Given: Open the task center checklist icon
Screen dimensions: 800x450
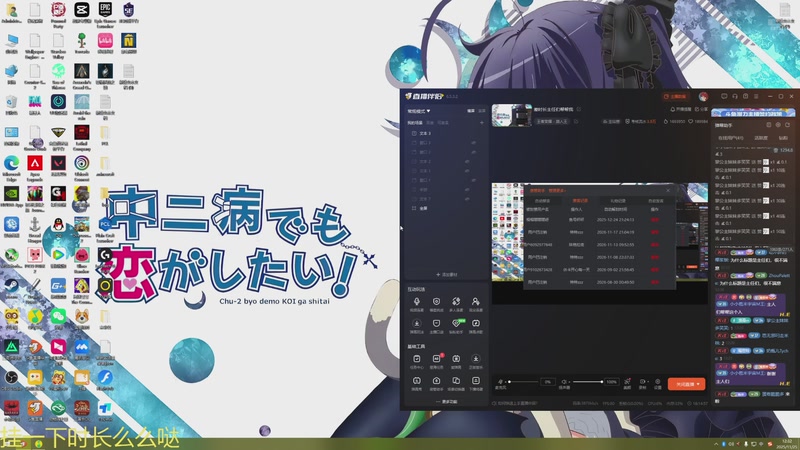Looking at the screenshot, I should [x=417, y=359].
